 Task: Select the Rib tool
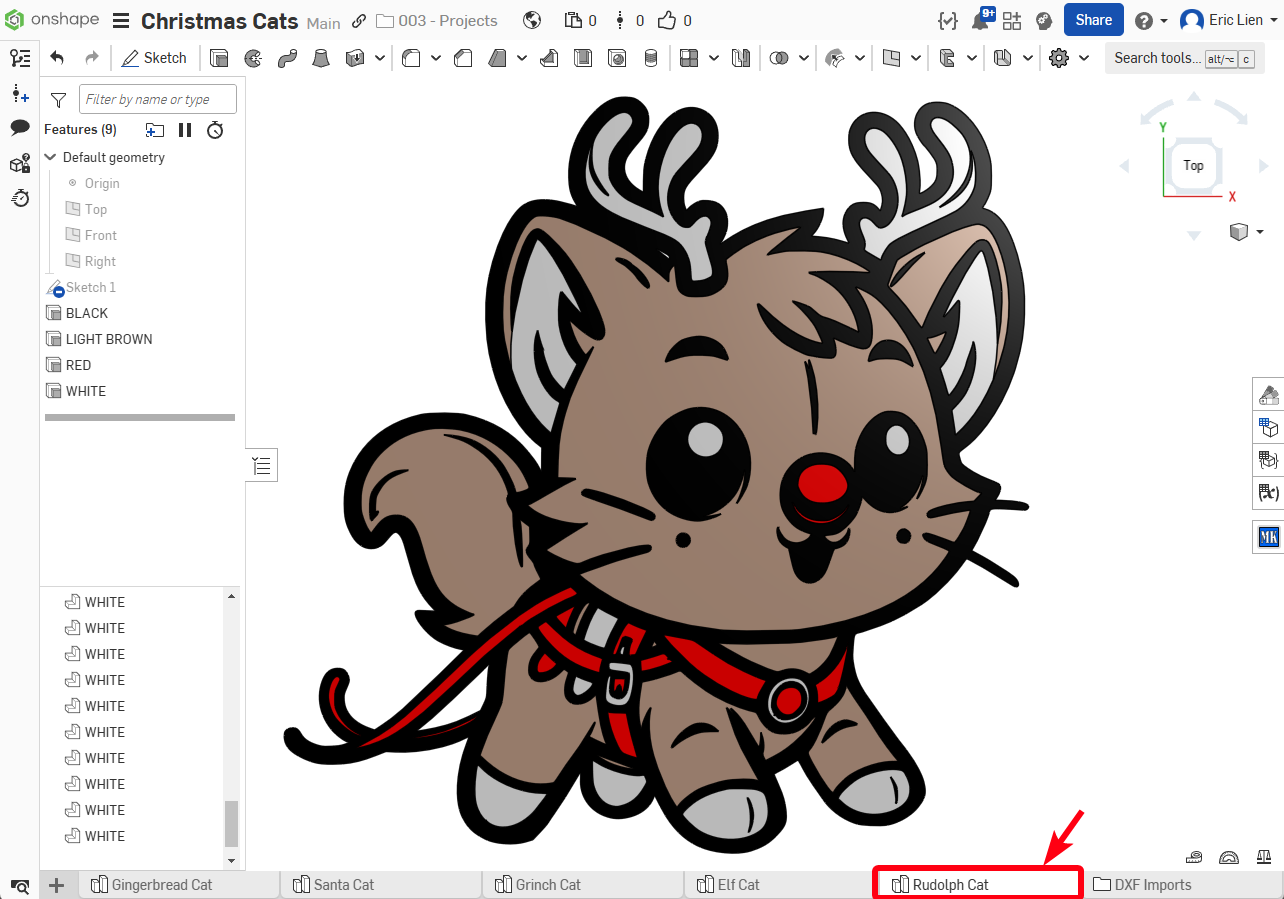click(549, 58)
